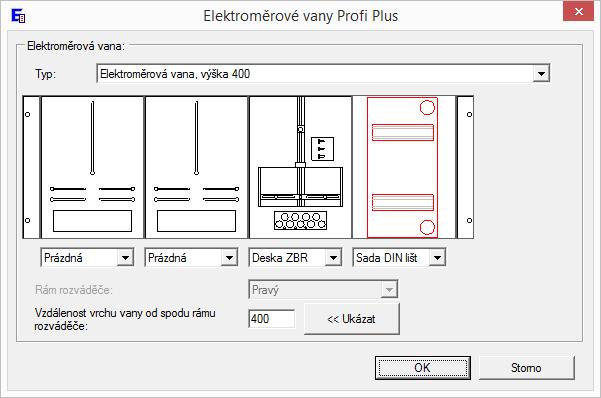Expand the first Prázdná panel dropdown
Screen dimensions: 601x398
(125, 258)
